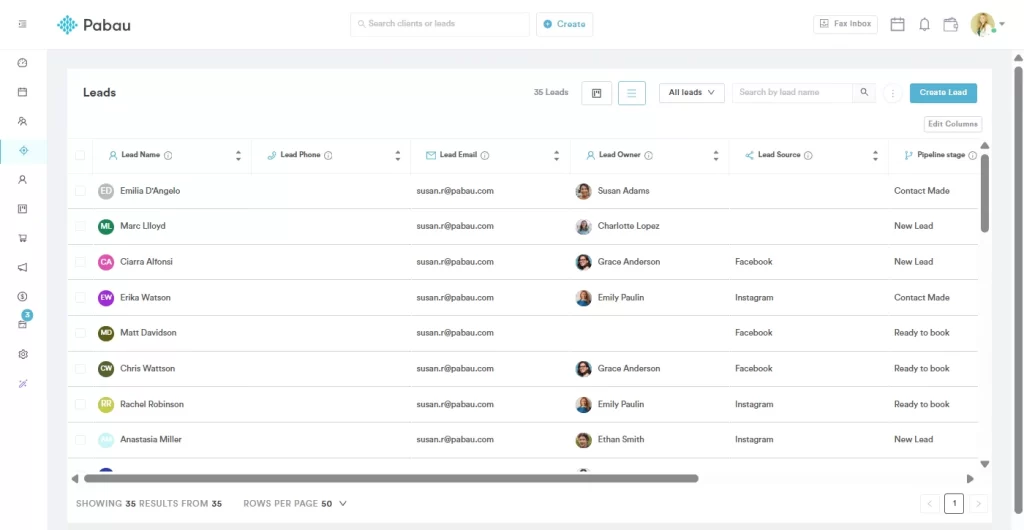Check the box for Emilia D'Angelo
1024x530 pixels.
(80, 191)
